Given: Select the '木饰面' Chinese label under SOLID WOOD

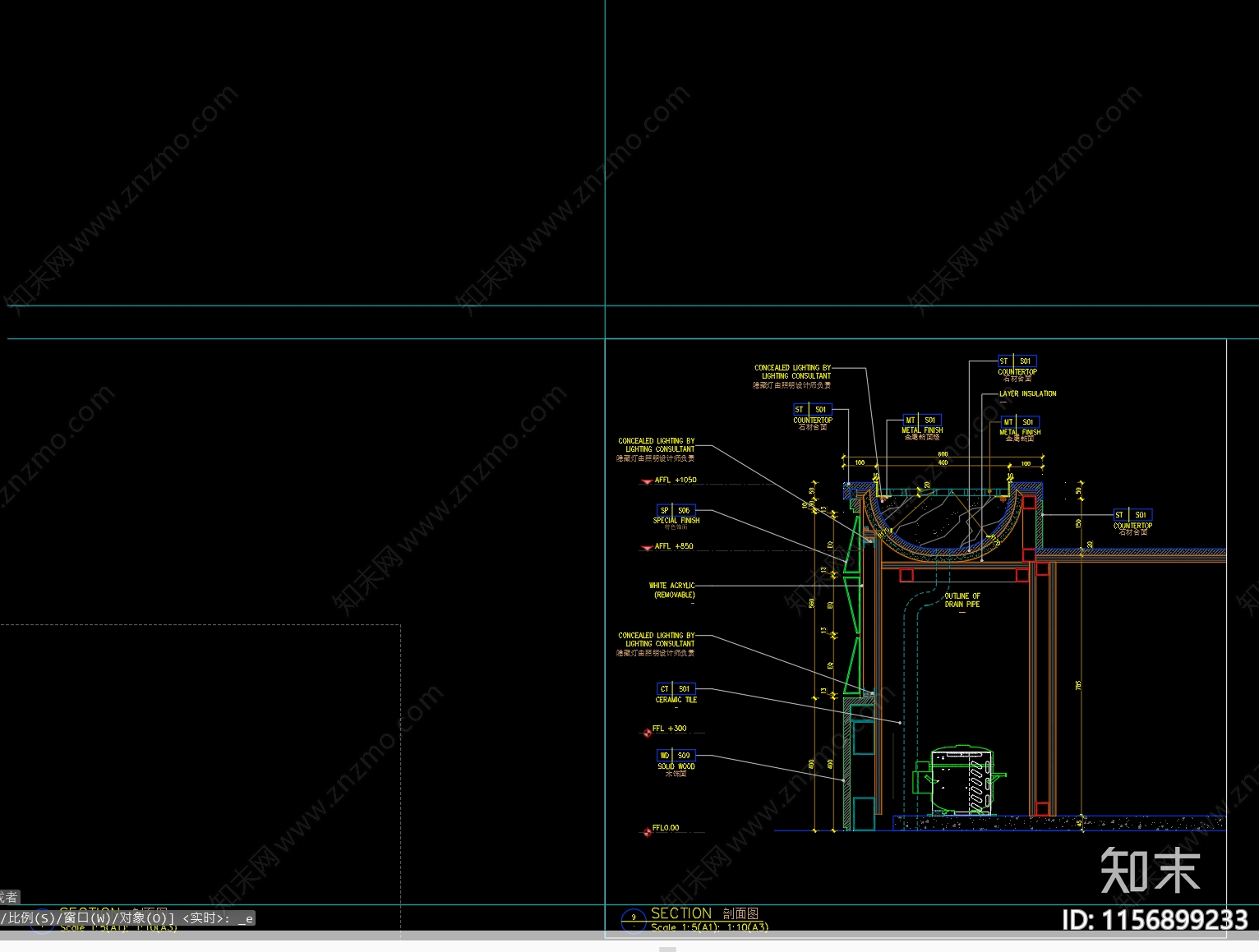Looking at the screenshot, I should coord(676,774).
